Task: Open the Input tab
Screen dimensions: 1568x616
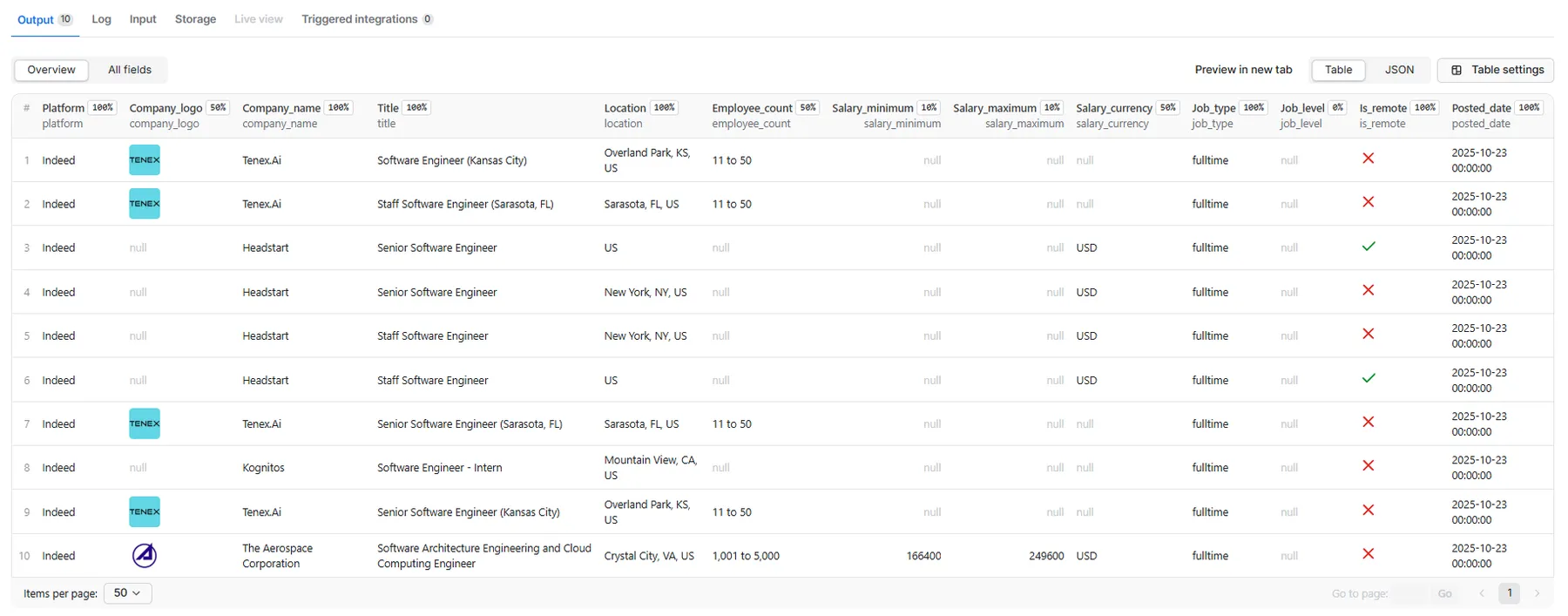Action: click(143, 19)
